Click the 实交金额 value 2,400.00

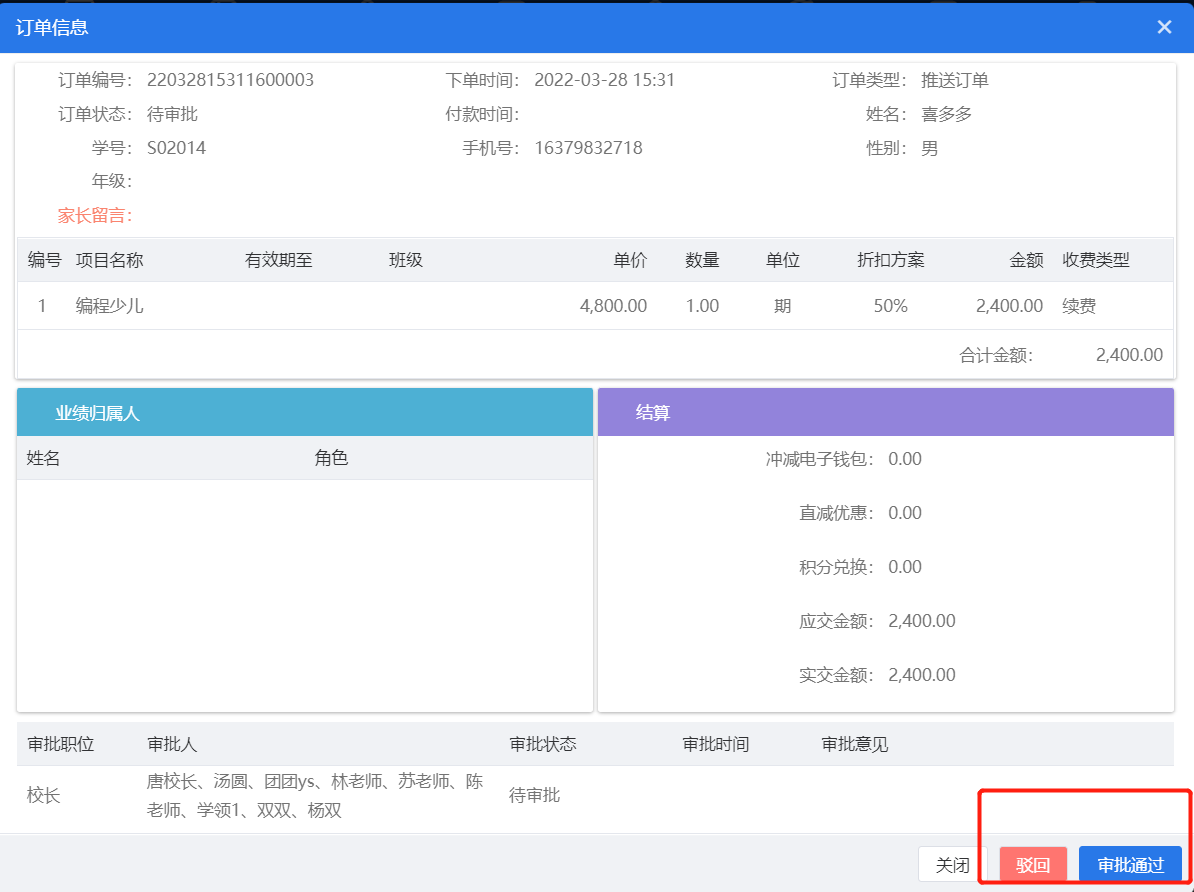click(x=921, y=675)
